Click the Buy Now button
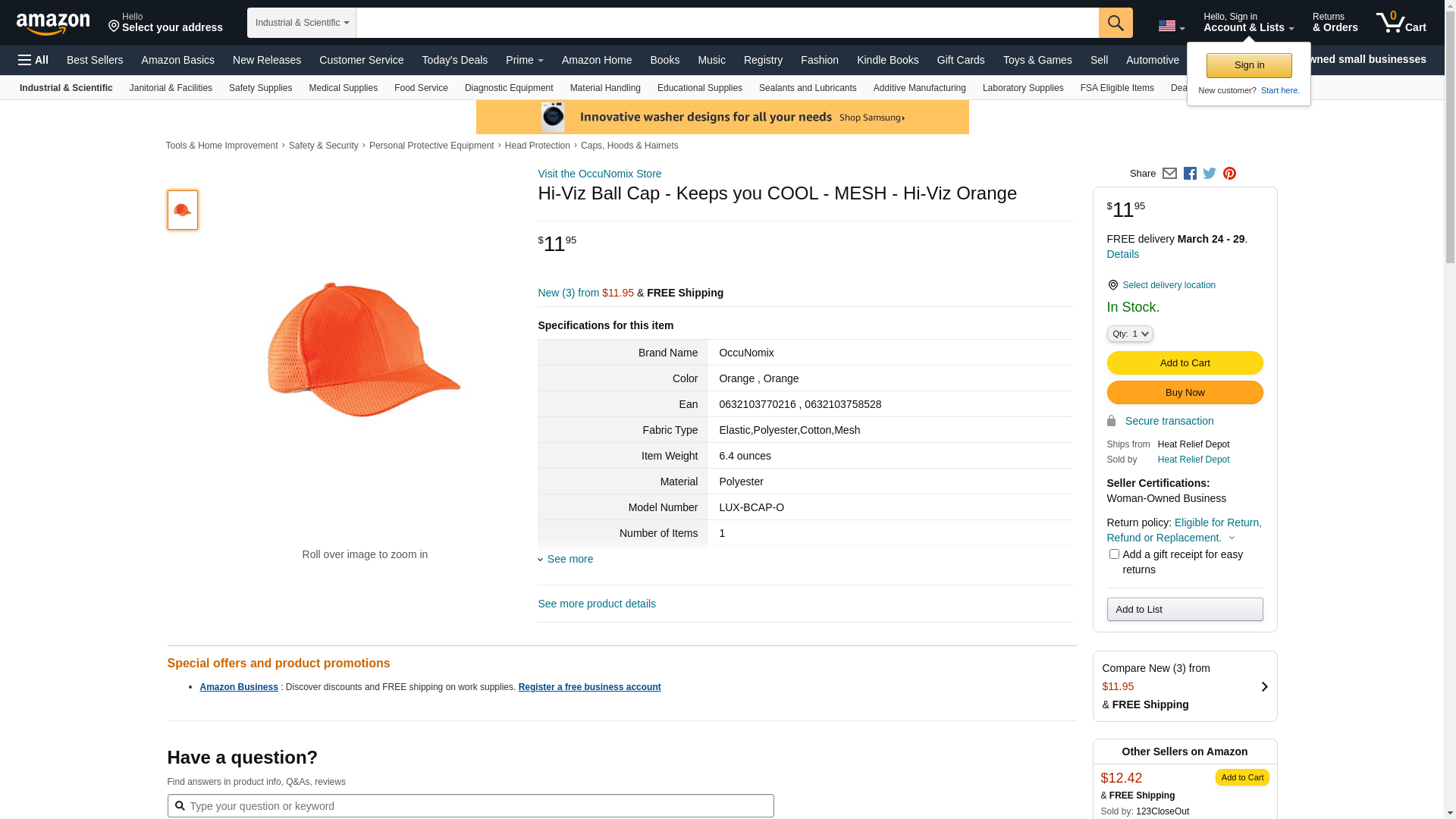Screen dimensions: 1456x819 click(x=1185, y=392)
